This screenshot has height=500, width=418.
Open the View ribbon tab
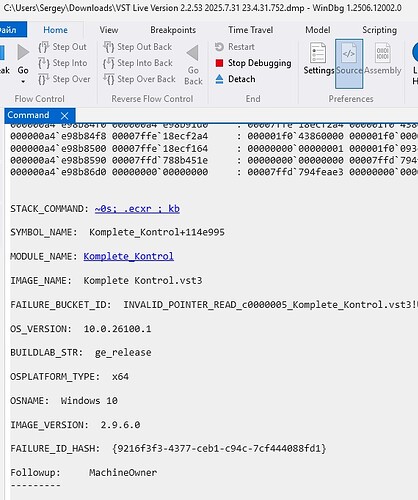coord(109,30)
